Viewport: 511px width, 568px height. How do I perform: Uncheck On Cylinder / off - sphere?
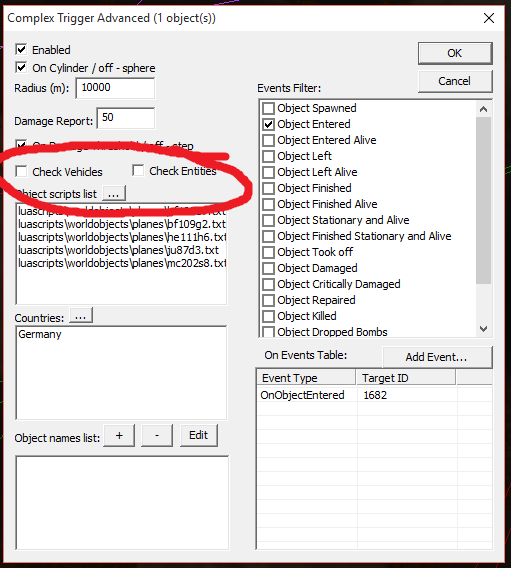coord(21,67)
